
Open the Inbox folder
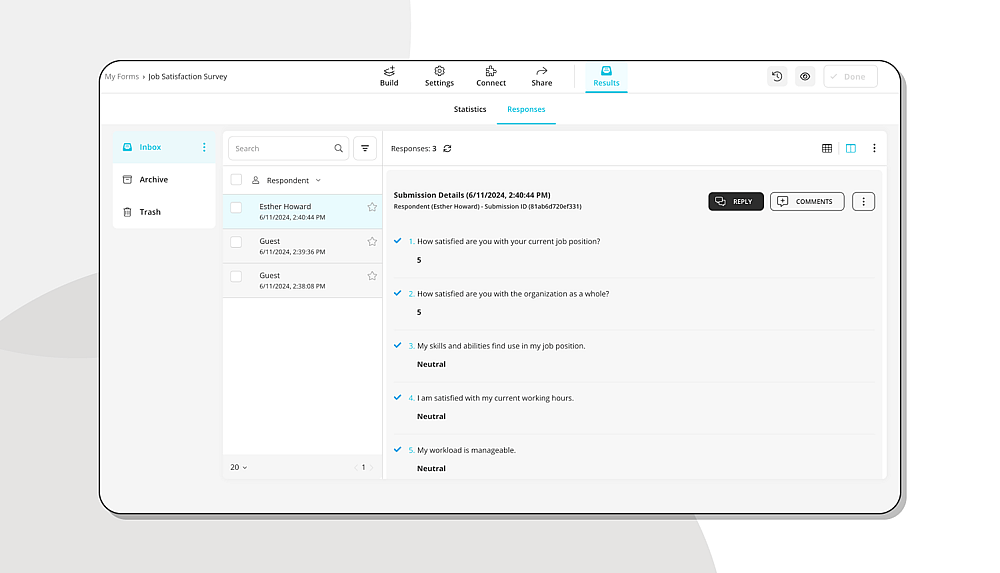tap(164, 147)
